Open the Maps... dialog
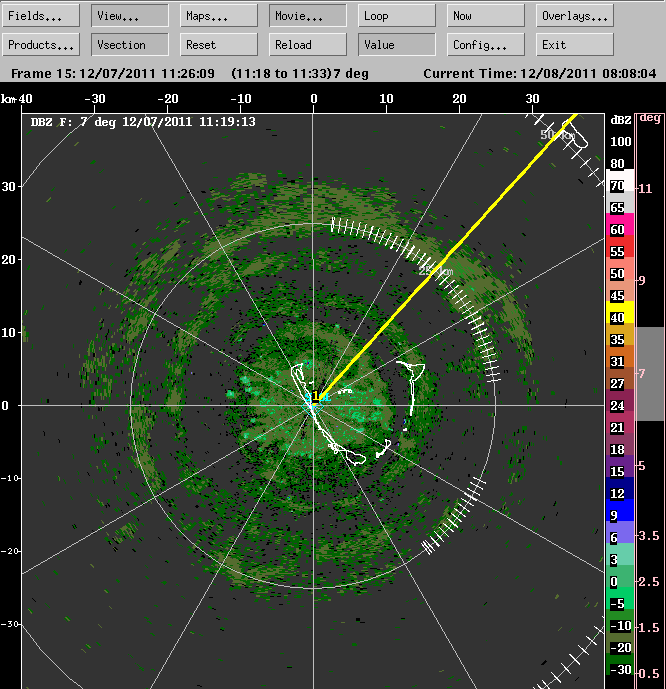 click(219, 16)
